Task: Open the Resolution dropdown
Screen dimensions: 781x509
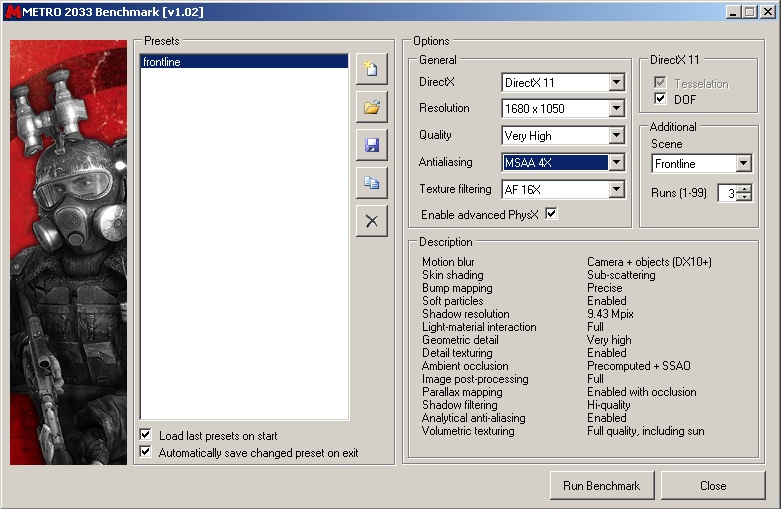Action: tap(617, 109)
